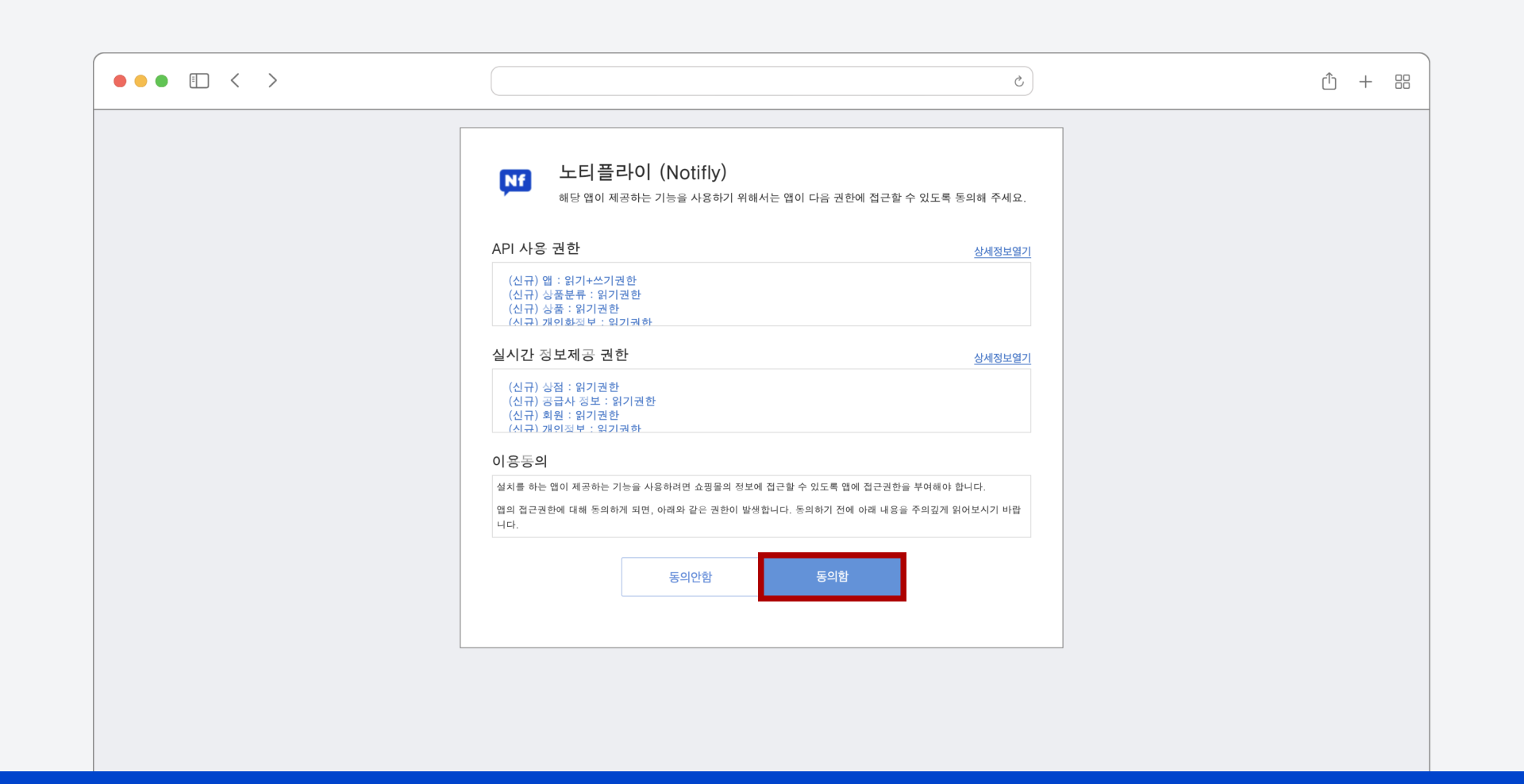Click the 이용동의 heading
This screenshot has height=784, width=1524.
[x=520, y=462]
